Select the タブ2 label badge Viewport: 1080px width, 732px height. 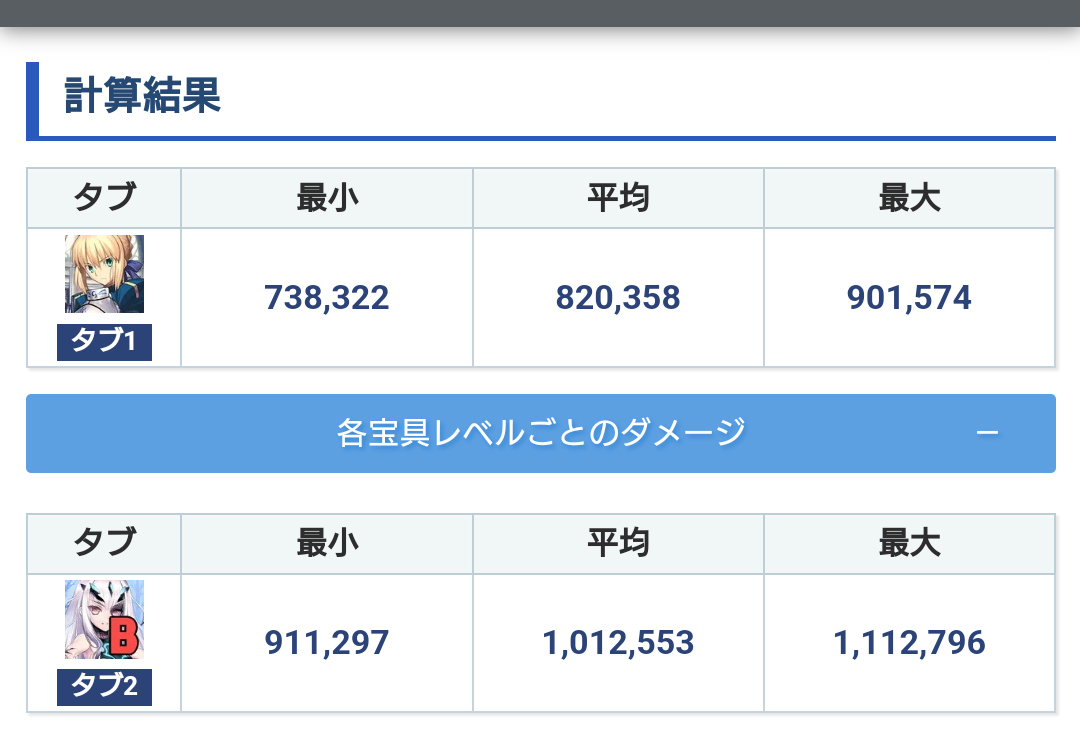pyautogui.click(x=104, y=687)
